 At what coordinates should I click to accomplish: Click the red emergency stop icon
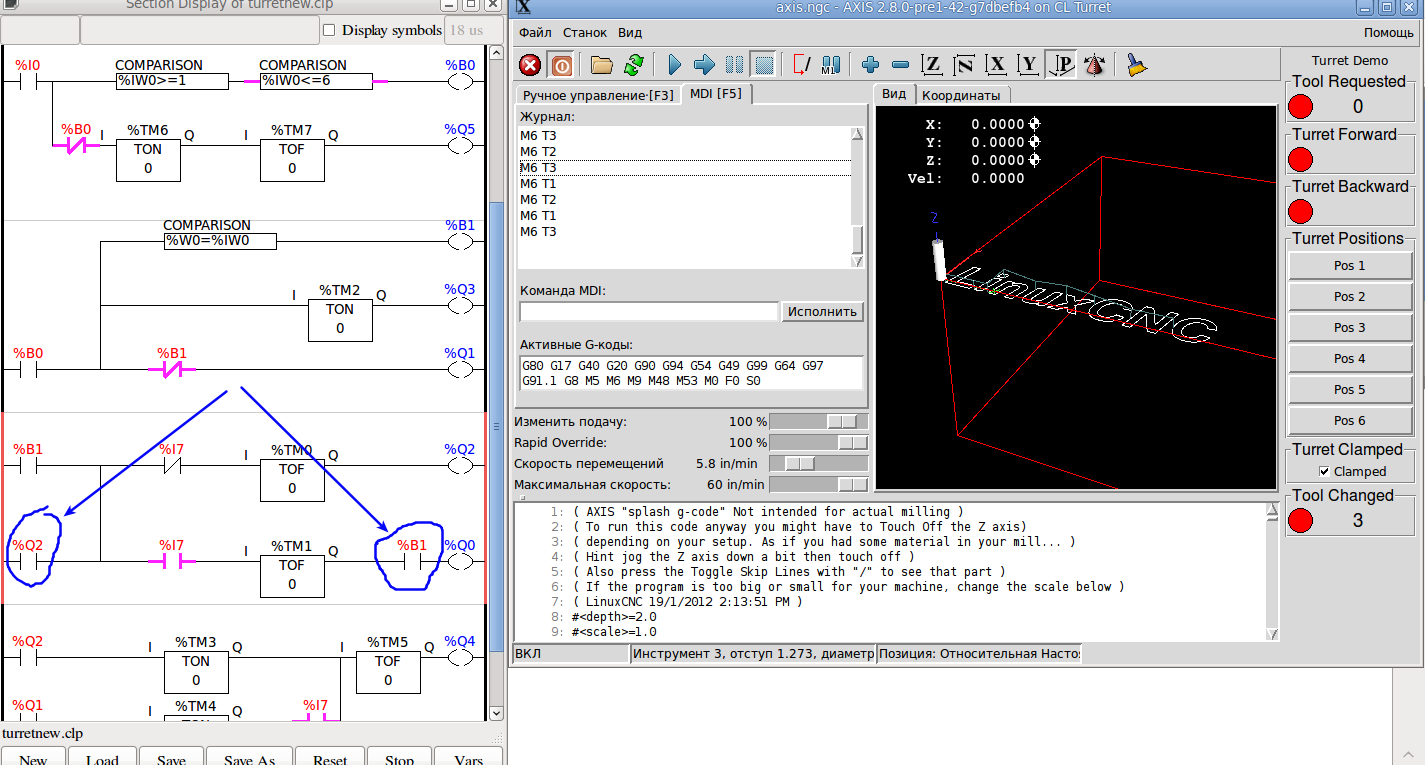(x=530, y=65)
